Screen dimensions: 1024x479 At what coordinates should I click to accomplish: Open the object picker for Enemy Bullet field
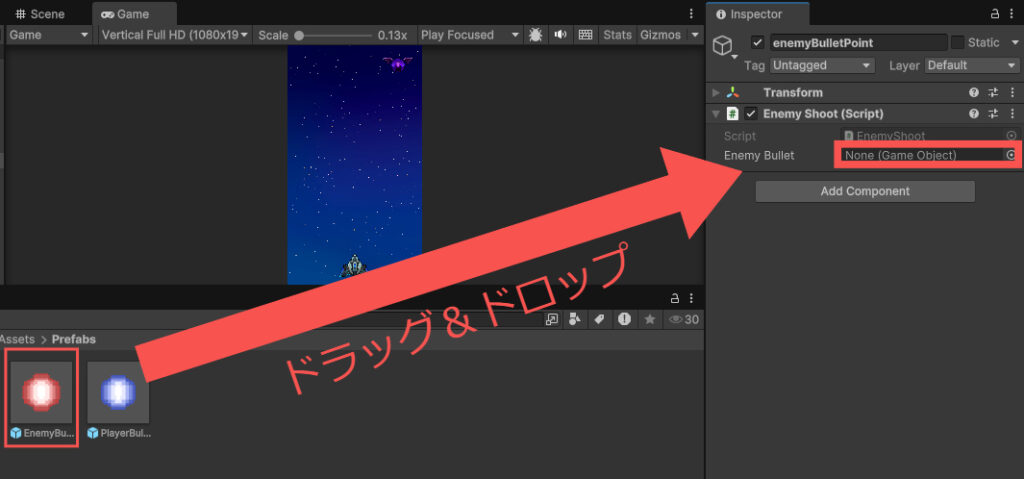tap(1010, 155)
